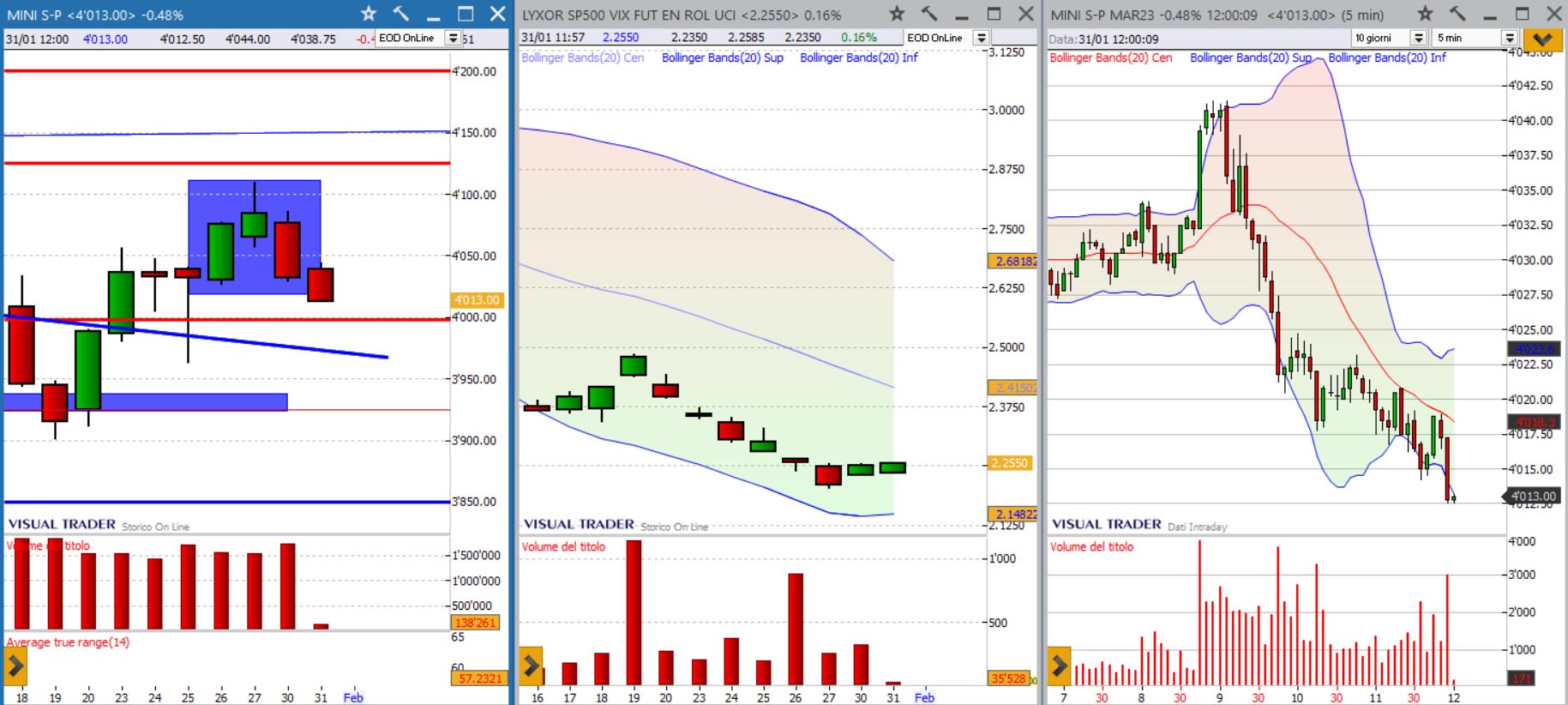
Task: Click the Feb date label in the LYXOR chart
Action: pyautogui.click(x=924, y=697)
